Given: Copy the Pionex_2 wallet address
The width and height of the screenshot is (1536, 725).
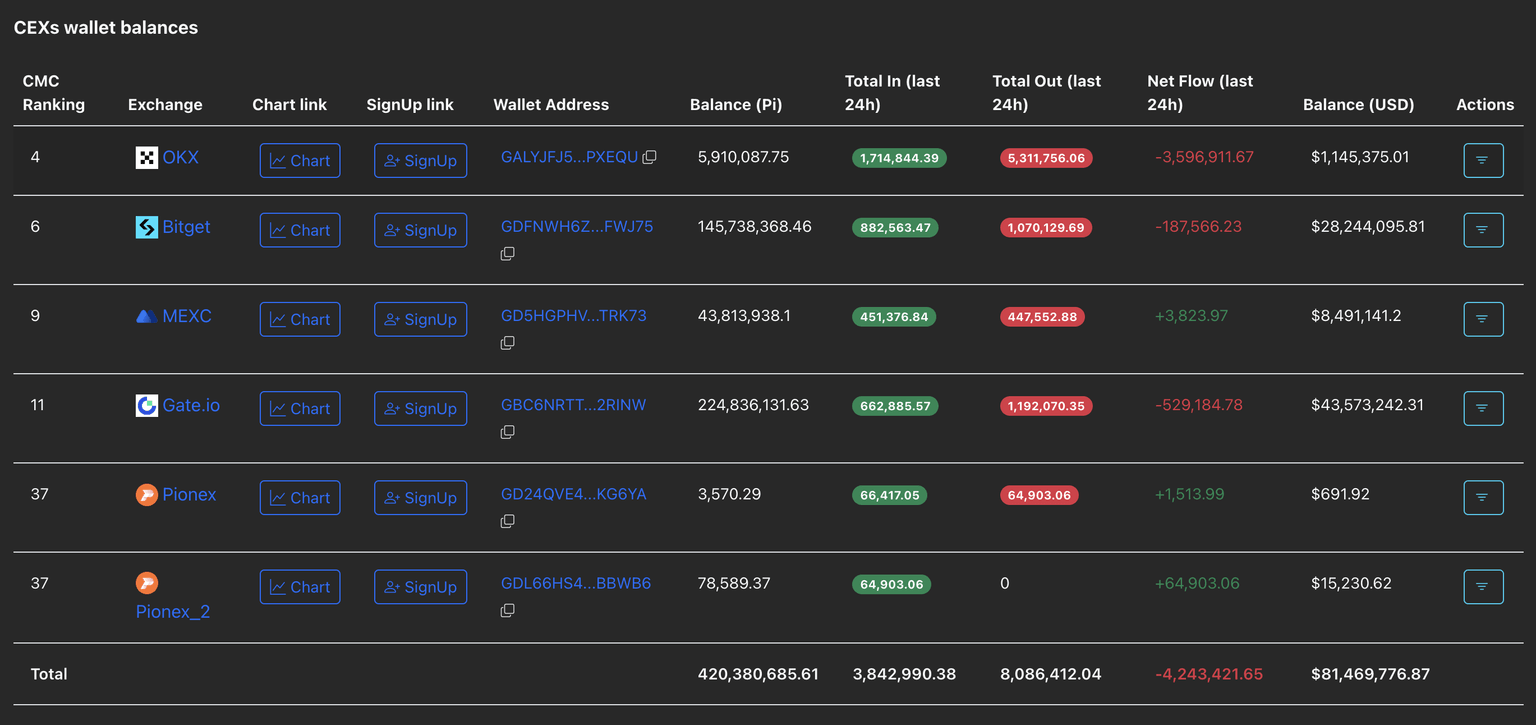Looking at the screenshot, I should tap(508, 610).
